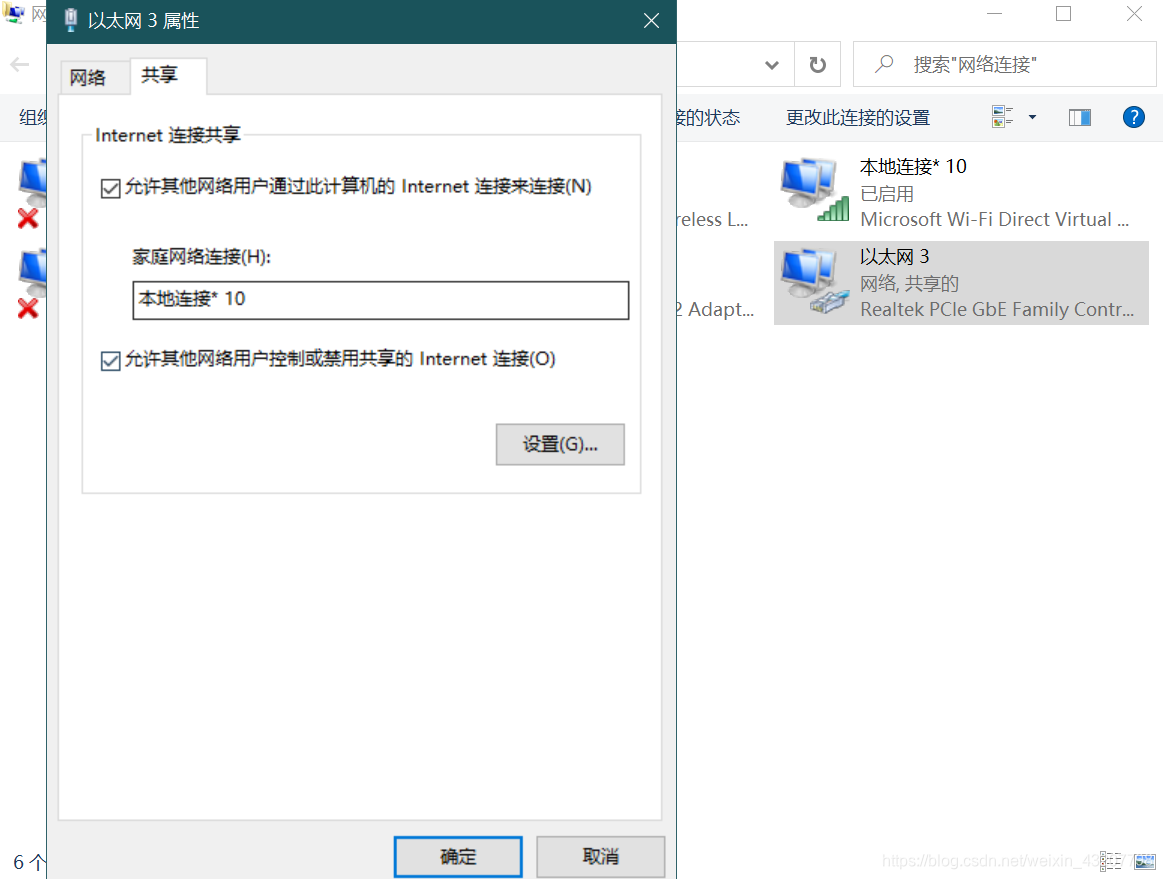Select the first disconnected adapter icon
Screen dimensions: 1163x879
pyautogui.click(x=32, y=193)
